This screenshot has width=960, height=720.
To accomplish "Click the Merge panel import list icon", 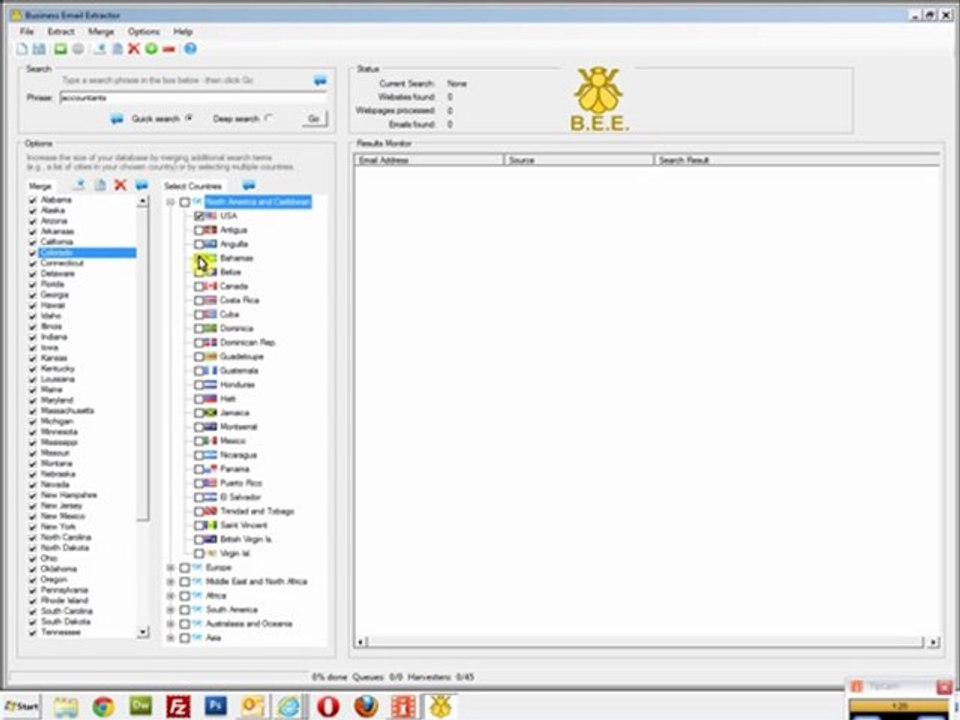I will [x=79, y=185].
